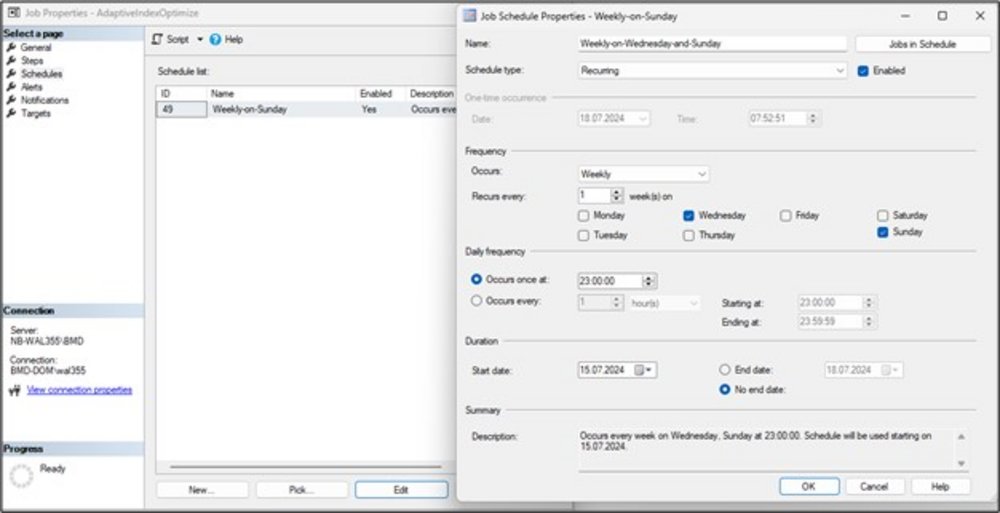The image size is (1000, 513).
Task: Open Help from the toolbar icon
Action: click(x=215, y=39)
